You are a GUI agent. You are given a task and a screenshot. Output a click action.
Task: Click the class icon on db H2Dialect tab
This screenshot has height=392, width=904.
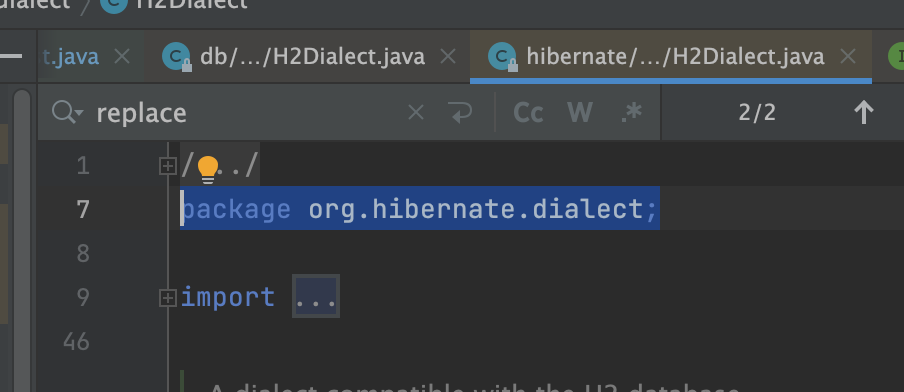click(176, 57)
